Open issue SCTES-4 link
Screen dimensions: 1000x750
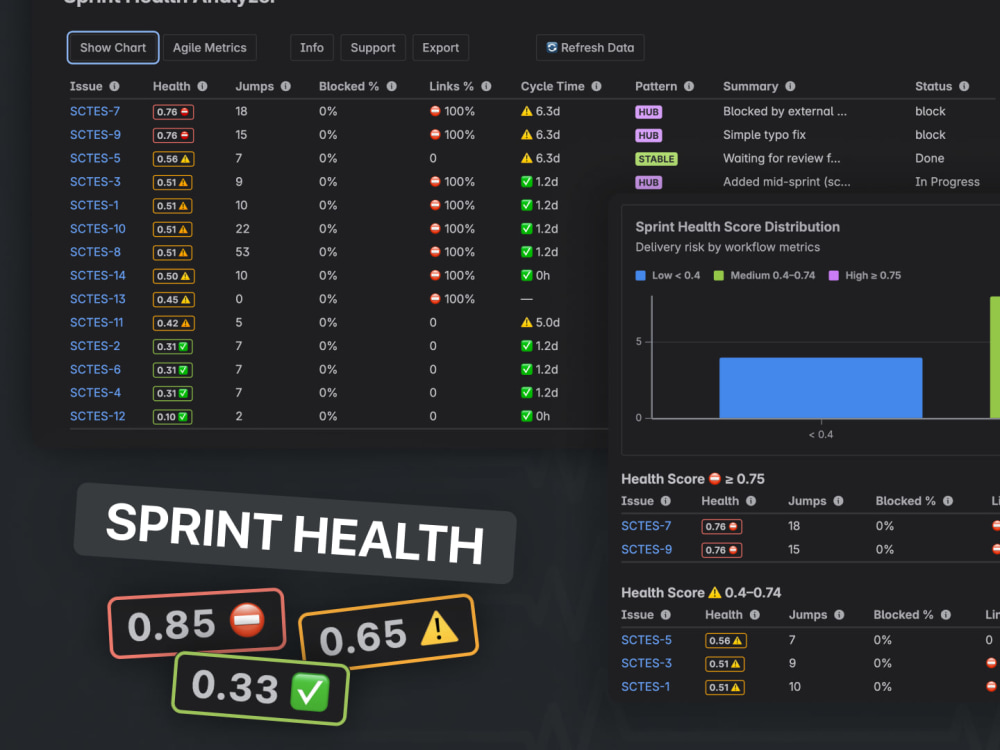coord(95,393)
